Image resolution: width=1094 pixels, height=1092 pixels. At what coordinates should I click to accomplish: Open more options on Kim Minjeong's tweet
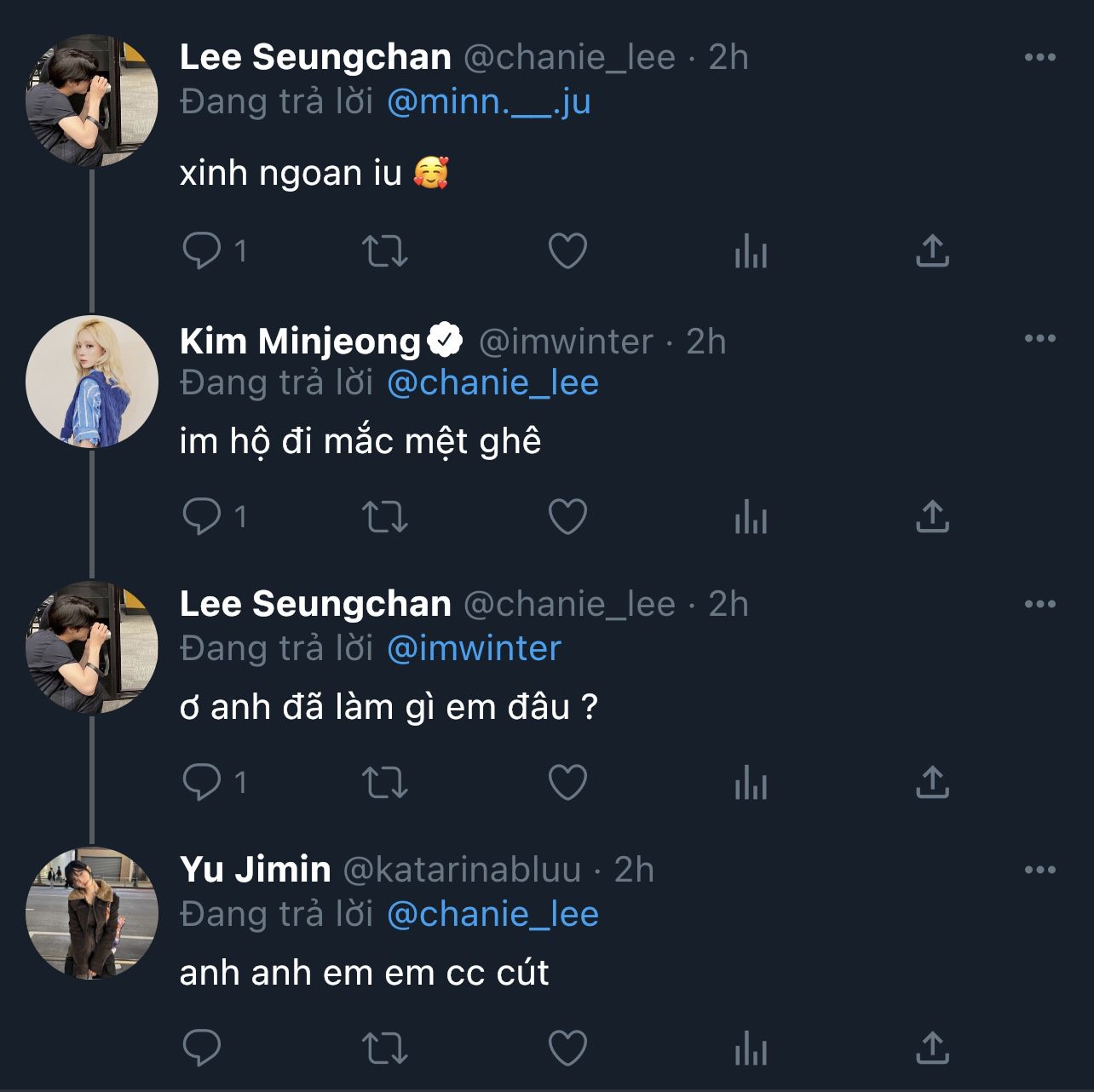[1039, 339]
